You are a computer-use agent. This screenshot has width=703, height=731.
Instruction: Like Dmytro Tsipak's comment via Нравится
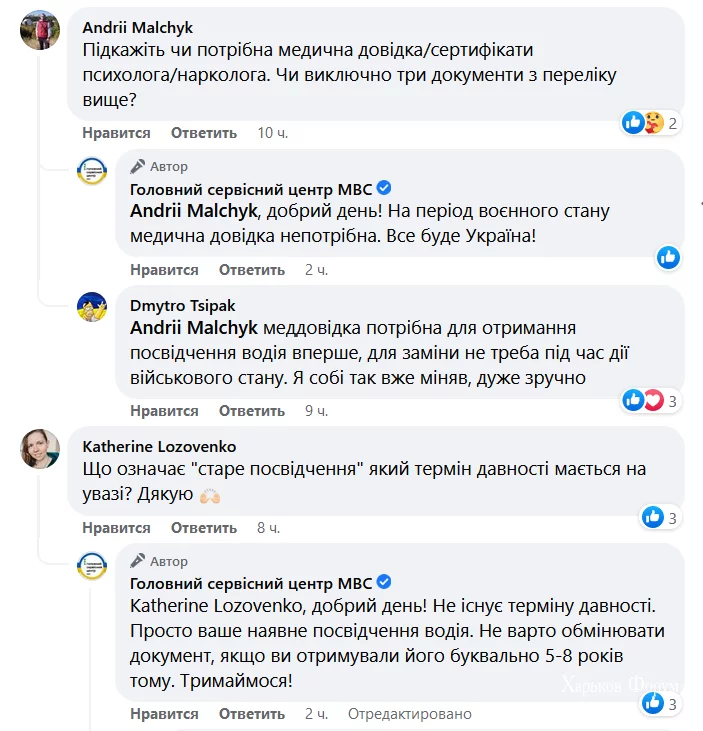coord(164,411)
